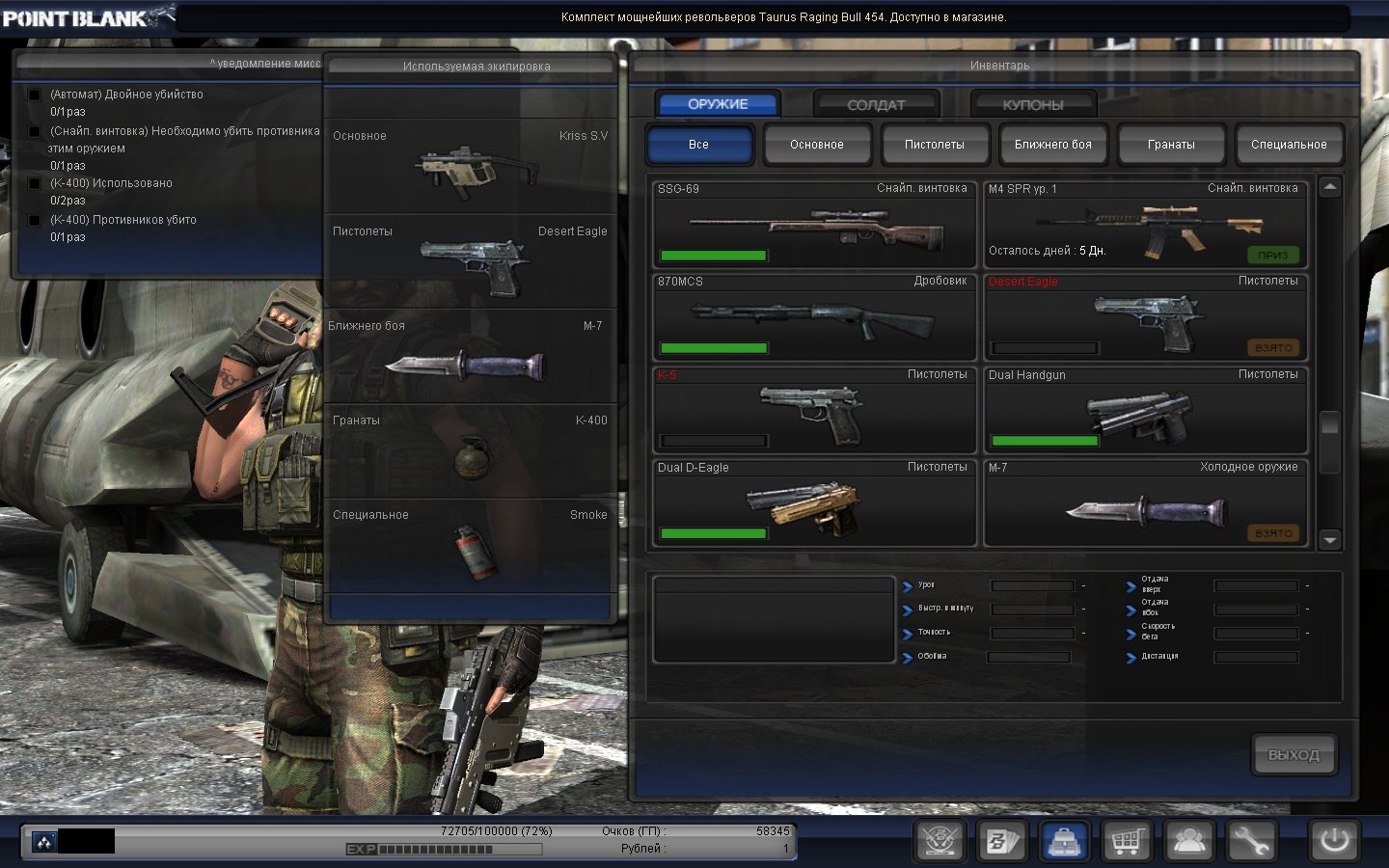
Task: Click the blue arrow beside Скорость бега
Action: click(x=1131, y=634)
